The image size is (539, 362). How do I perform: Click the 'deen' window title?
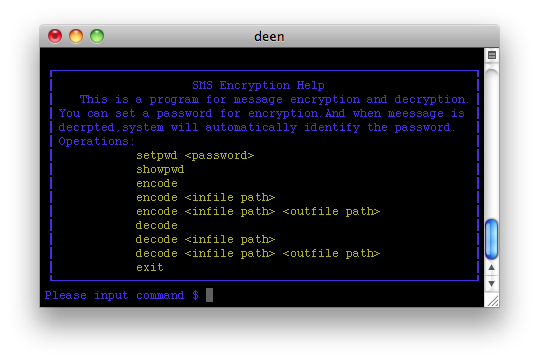269,36
